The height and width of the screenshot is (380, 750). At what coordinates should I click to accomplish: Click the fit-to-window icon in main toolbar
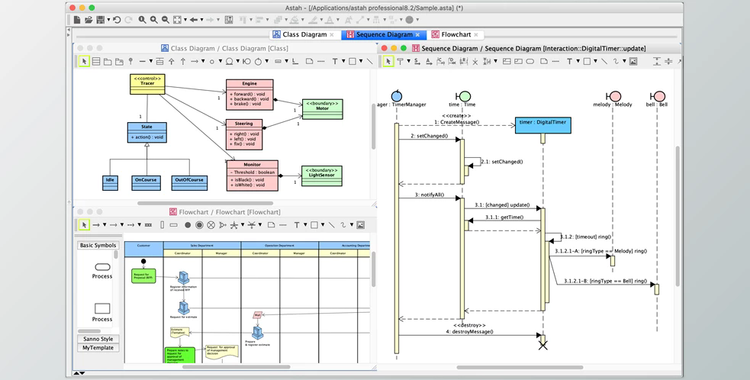(x=177, y=20)
